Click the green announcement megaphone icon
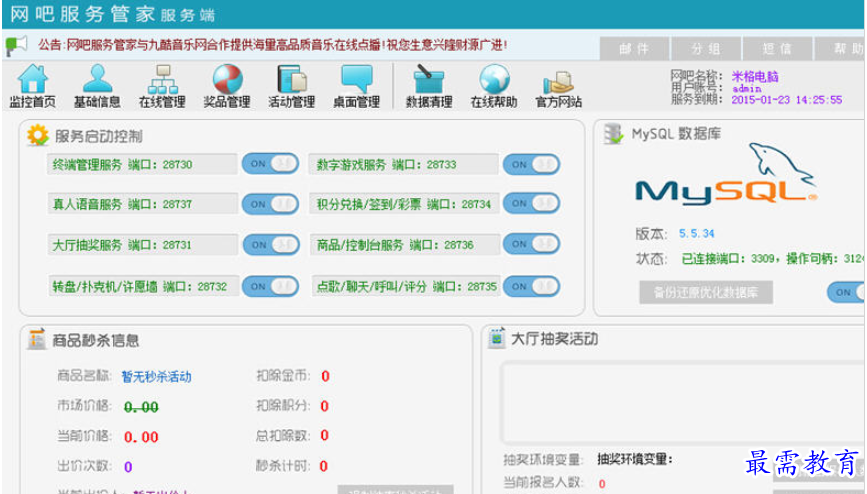Image resolution: width=867 pixels, height=494 pixels. [x=15, y=45]
